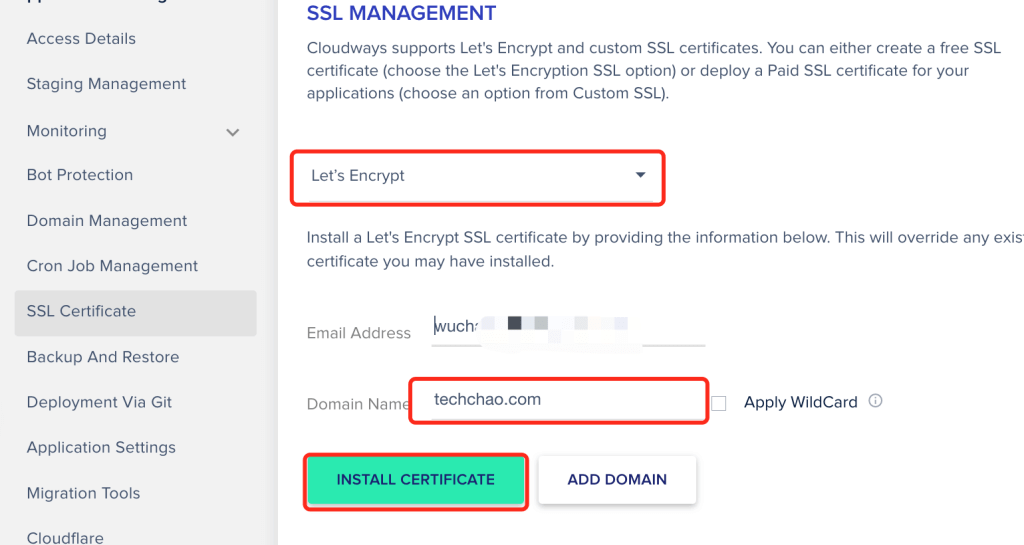Select SSL Certificate sidebar item
1024x545 pixels.
coord(135,313)
